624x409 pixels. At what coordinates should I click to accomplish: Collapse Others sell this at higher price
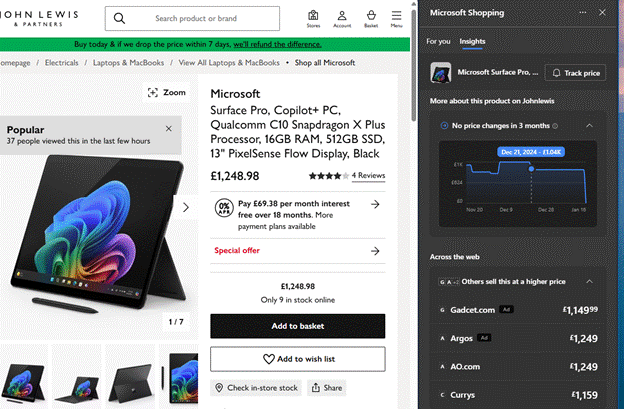click(x=589, y=282)
